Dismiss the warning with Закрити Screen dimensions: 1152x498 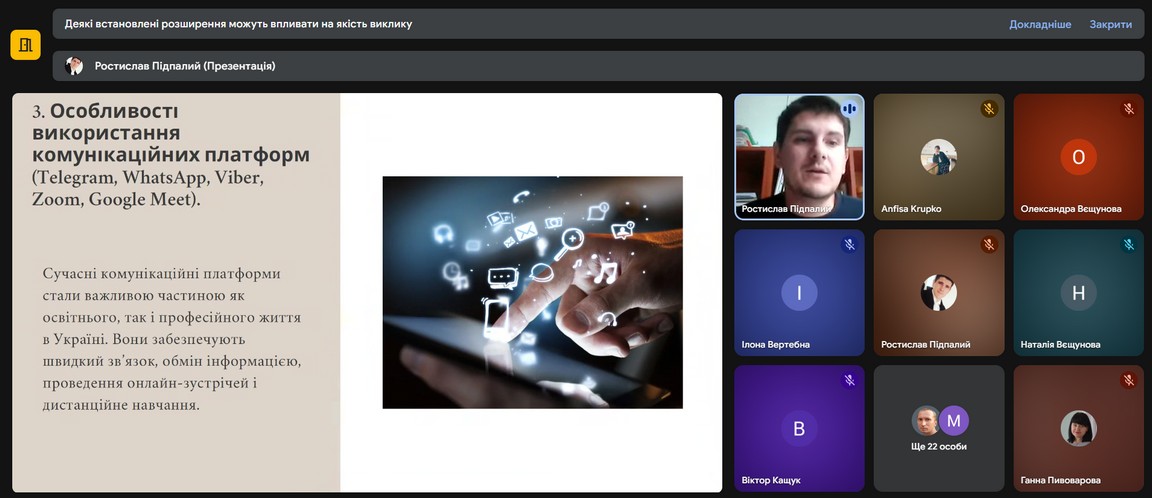(x=1110, y=24)
